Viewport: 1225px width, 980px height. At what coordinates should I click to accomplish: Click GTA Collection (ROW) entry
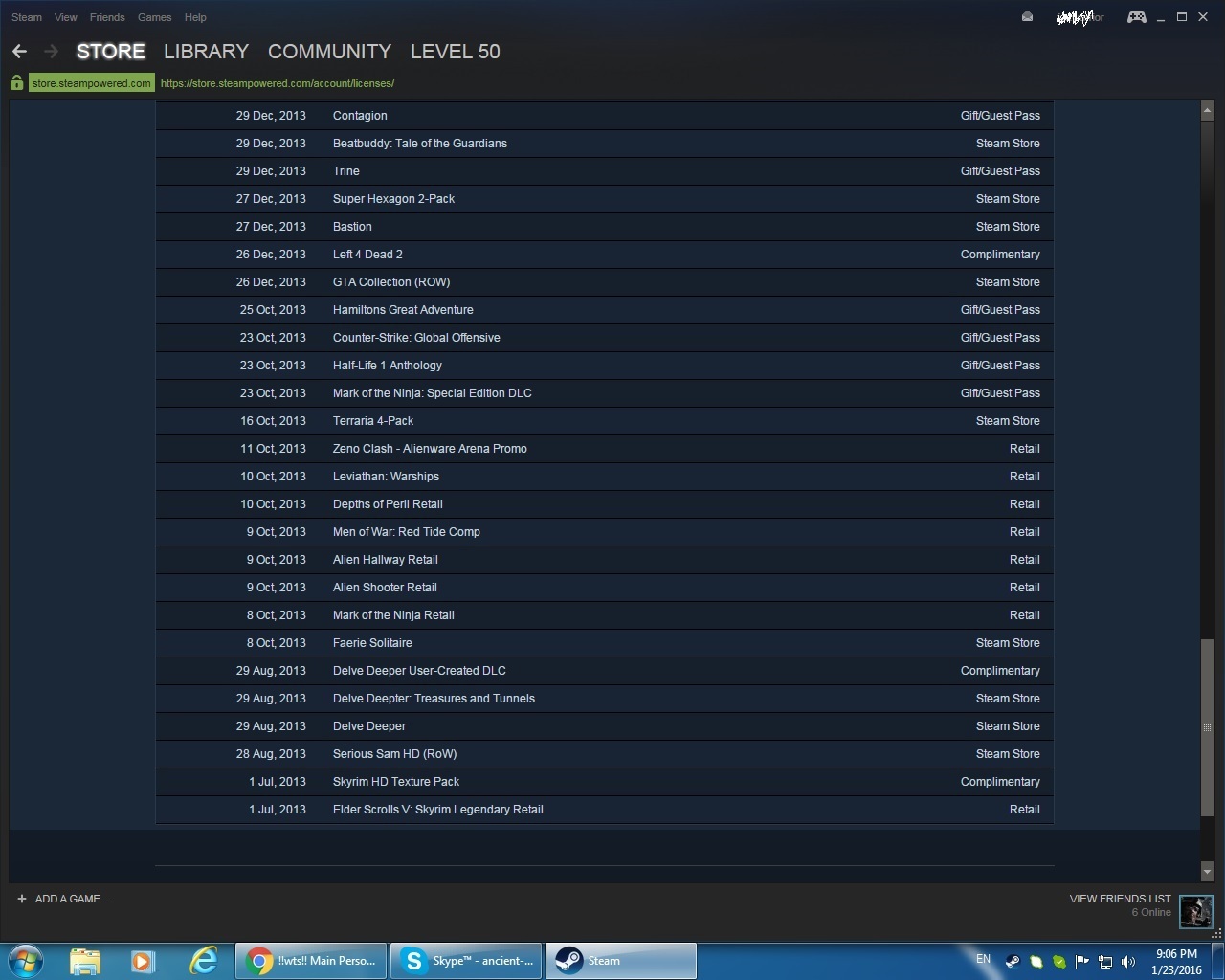[x=604, y=282]
